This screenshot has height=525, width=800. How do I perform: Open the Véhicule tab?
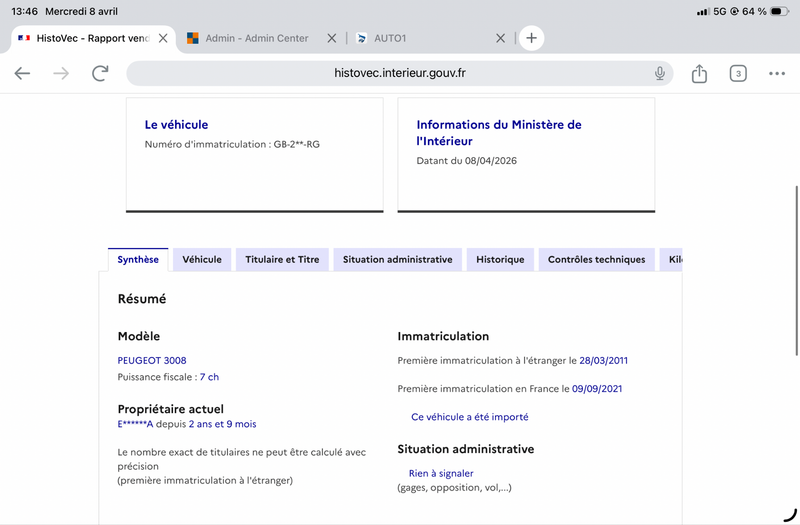(x=202, y=260)
